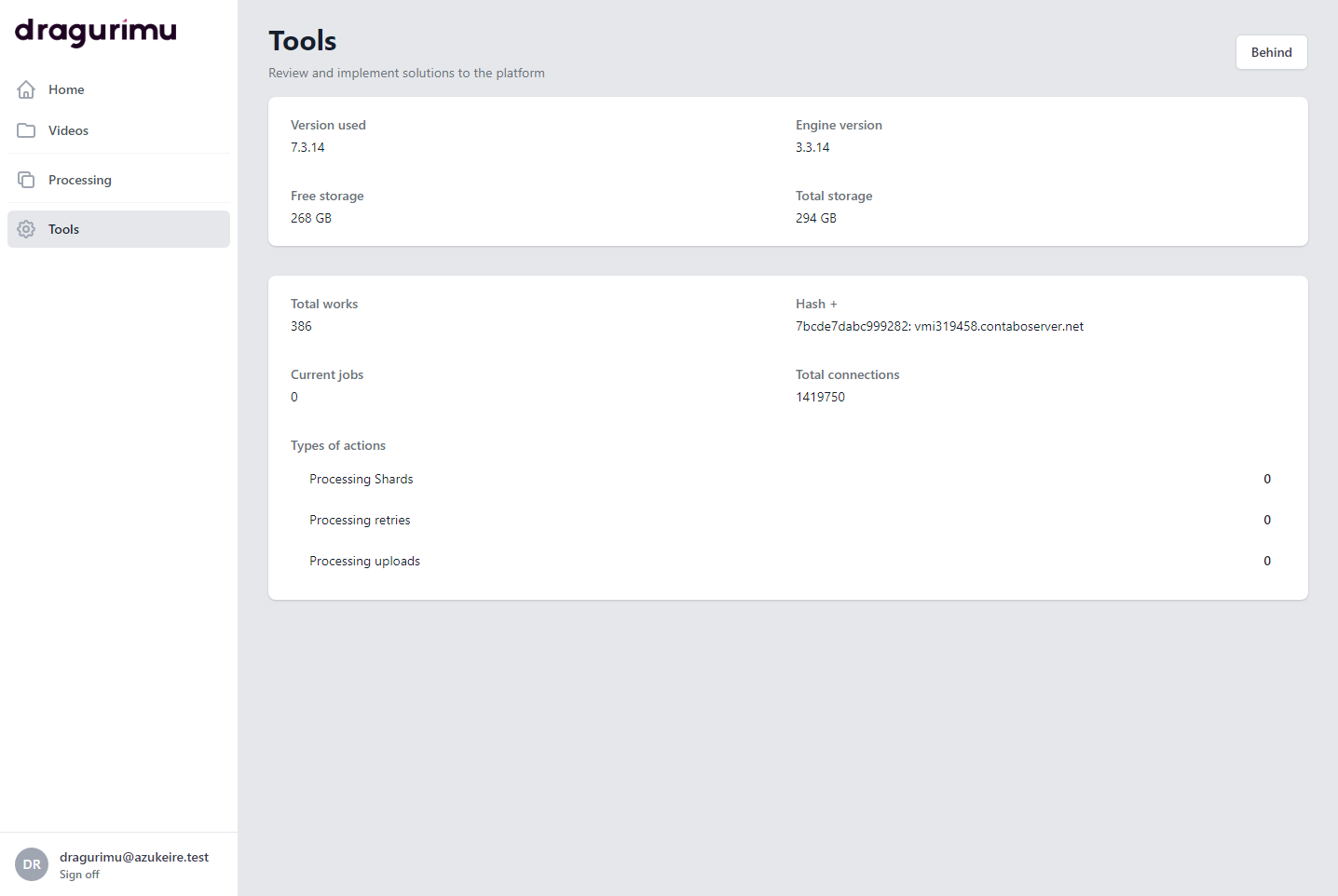
Task: Click the Sign off link
Action: point(79,875)
